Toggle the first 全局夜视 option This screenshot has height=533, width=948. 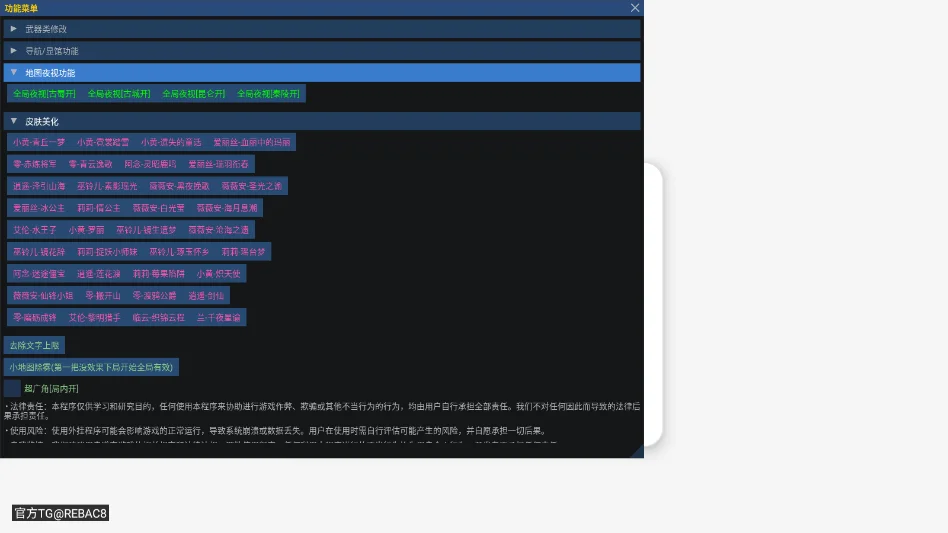tap(44, 94)
